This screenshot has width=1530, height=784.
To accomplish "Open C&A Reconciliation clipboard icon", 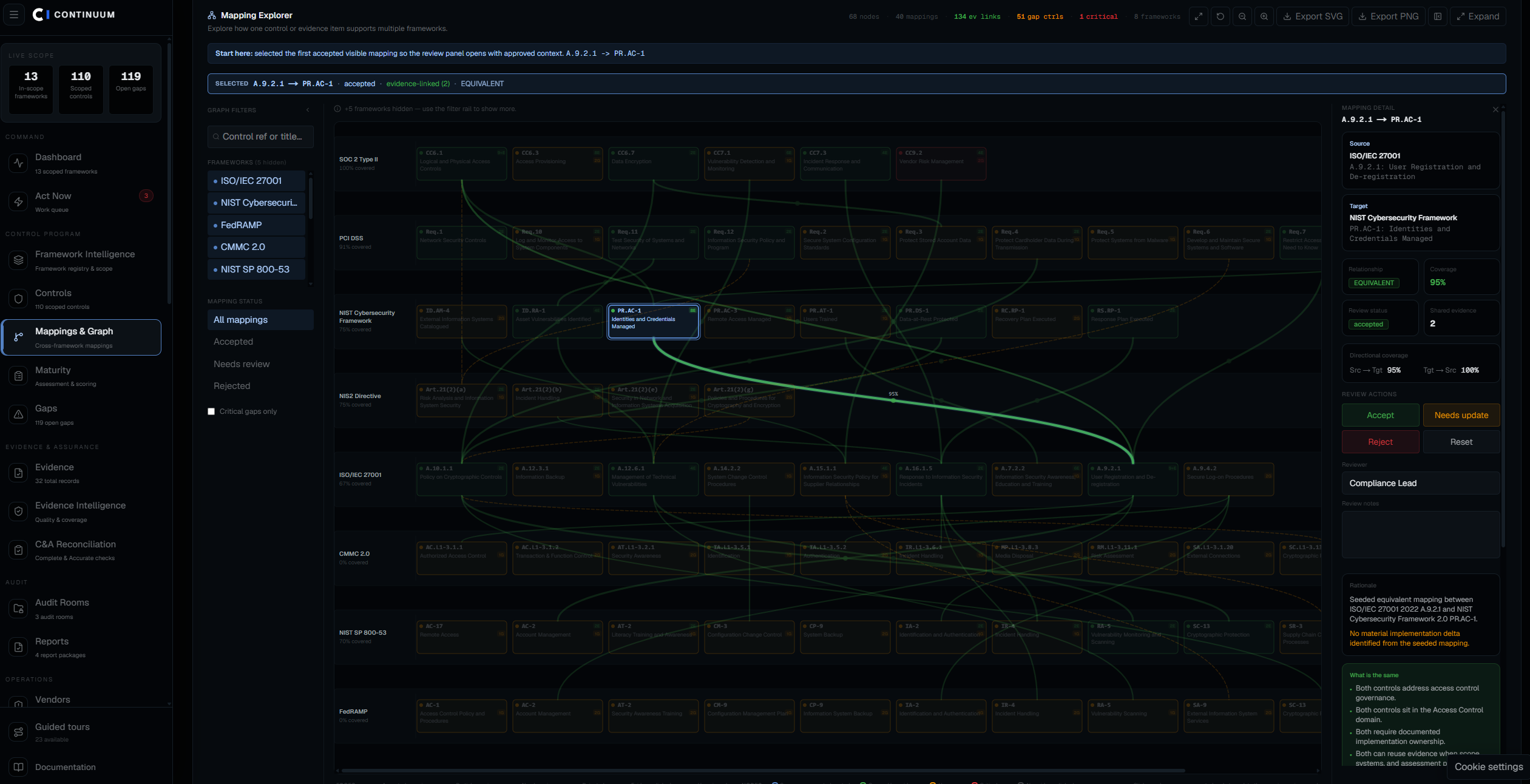I will [x=19, y=550].
